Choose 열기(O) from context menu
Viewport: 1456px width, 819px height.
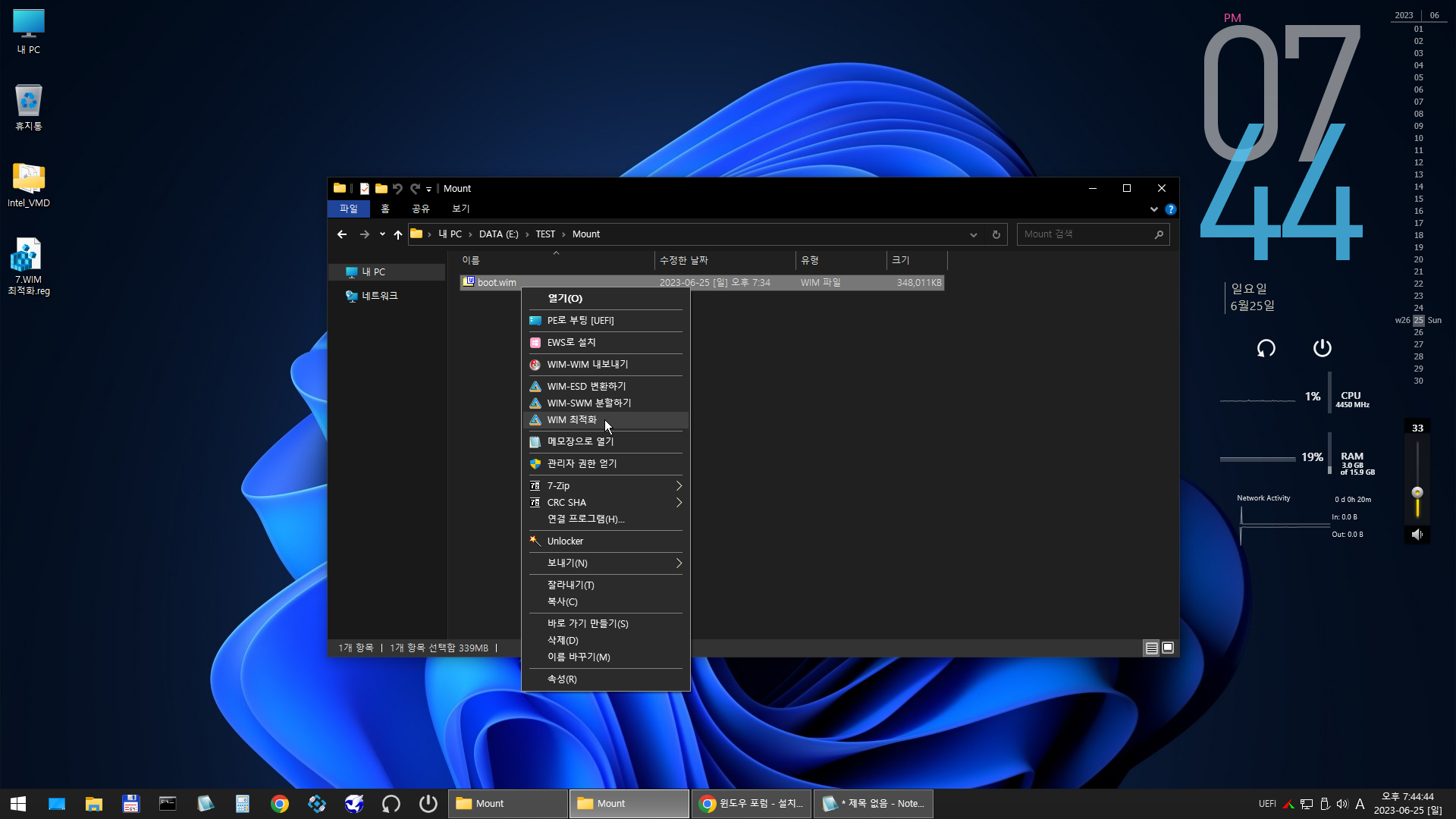[x=606, y=299]
